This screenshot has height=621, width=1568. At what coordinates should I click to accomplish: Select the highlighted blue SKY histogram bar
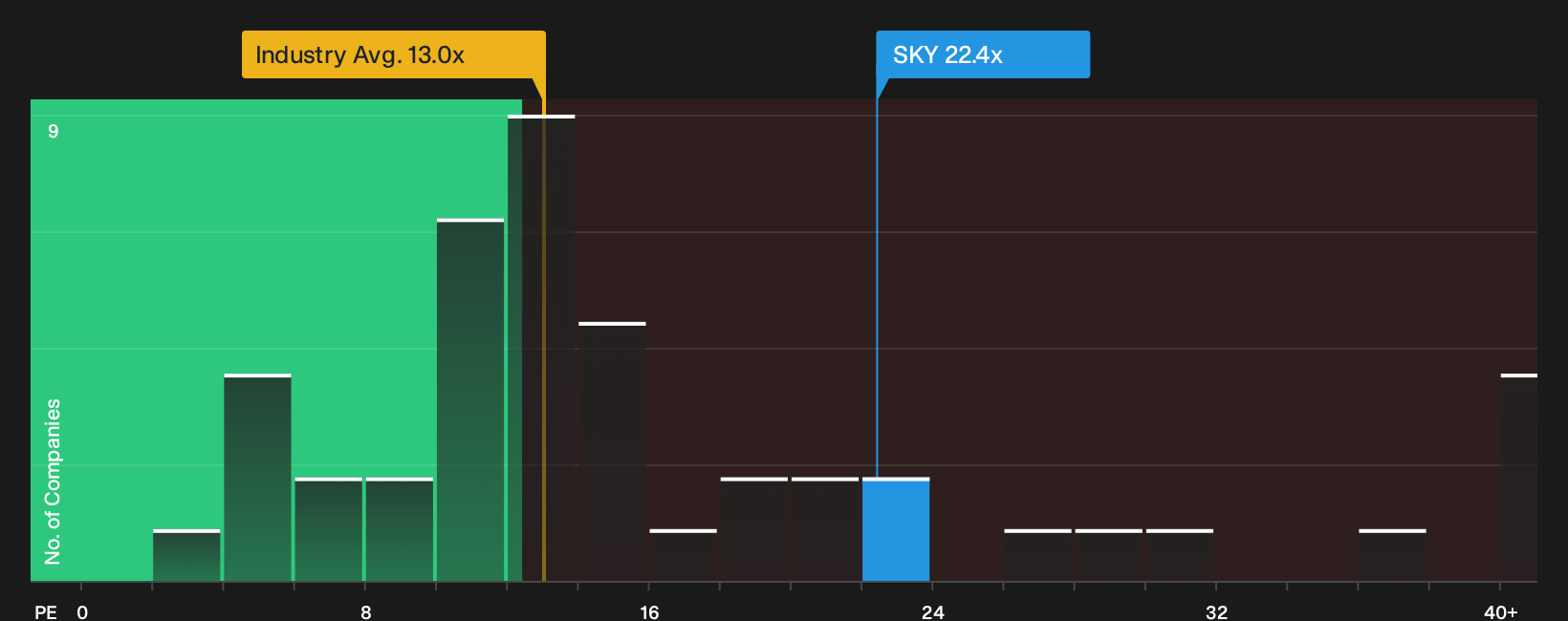coord(896,529)
